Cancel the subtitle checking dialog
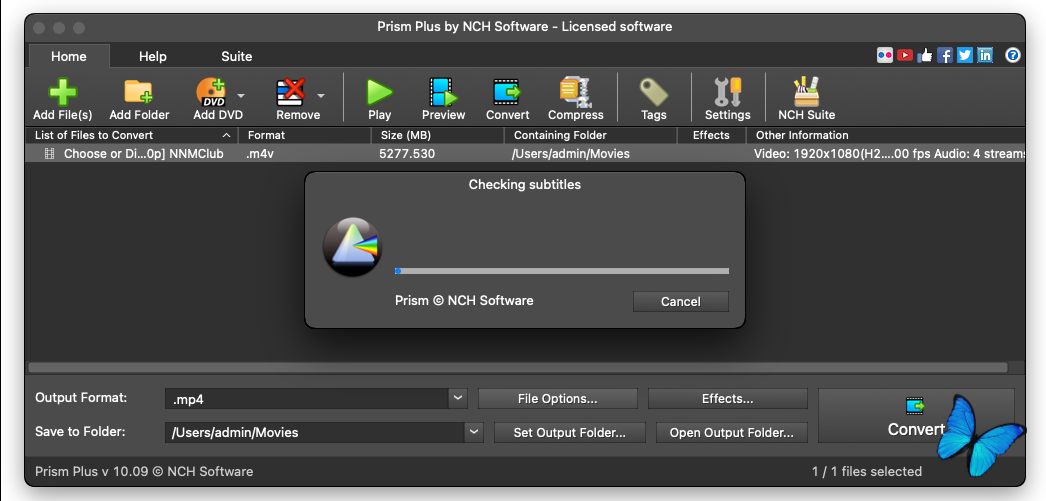The image size is (1046, 501). [680, 301]
